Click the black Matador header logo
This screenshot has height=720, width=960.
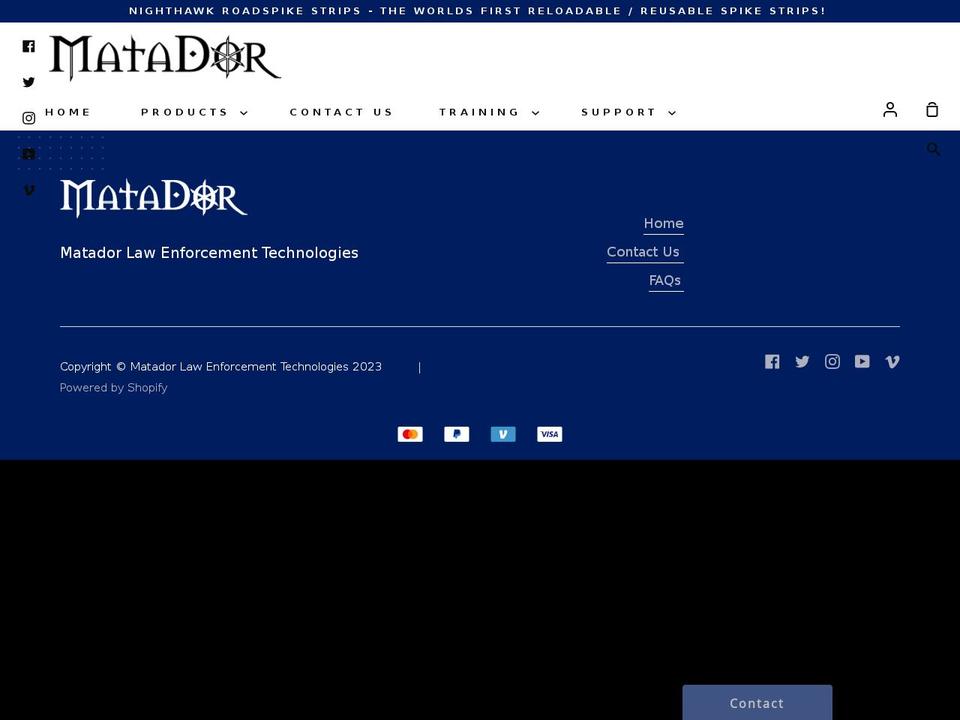pos(165,58)
